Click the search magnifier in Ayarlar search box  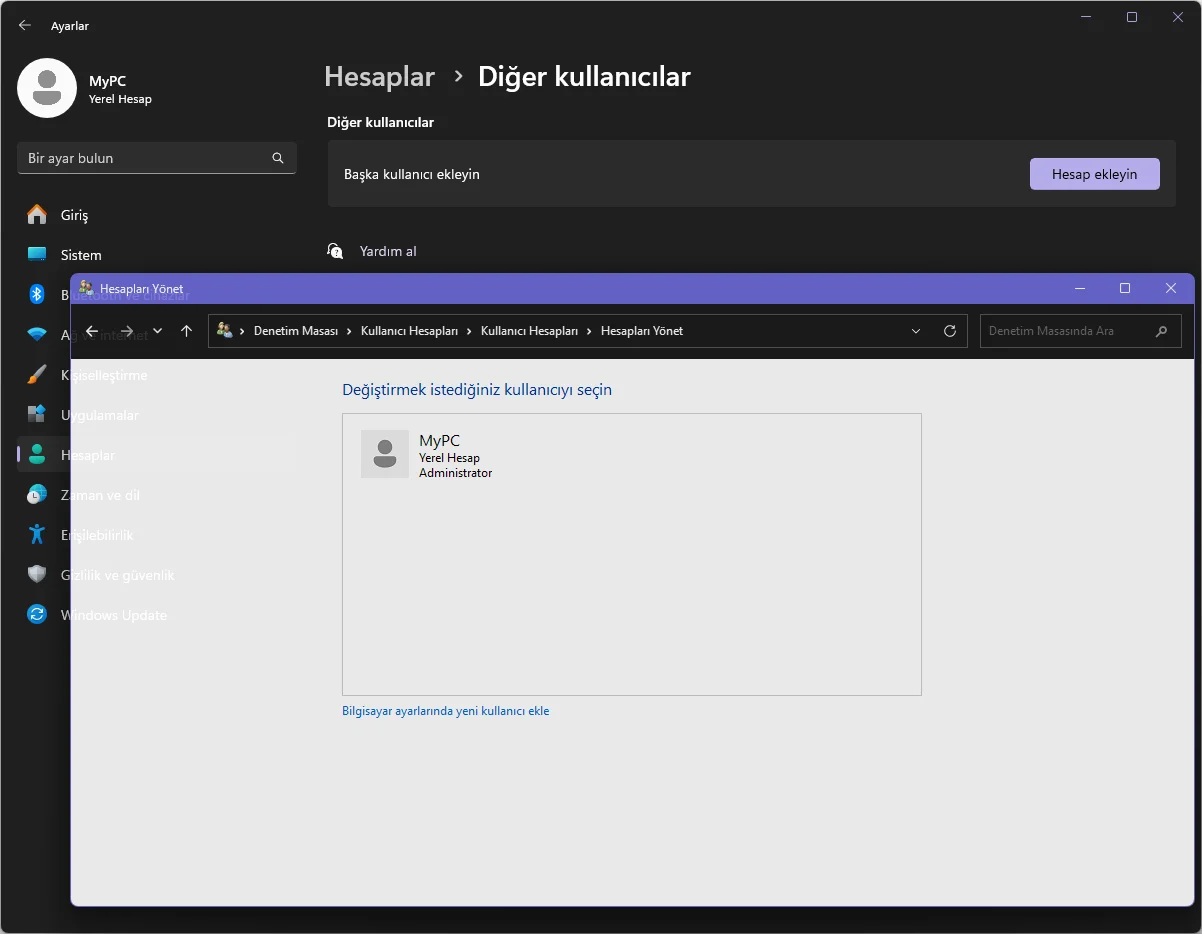coord(278,158)
